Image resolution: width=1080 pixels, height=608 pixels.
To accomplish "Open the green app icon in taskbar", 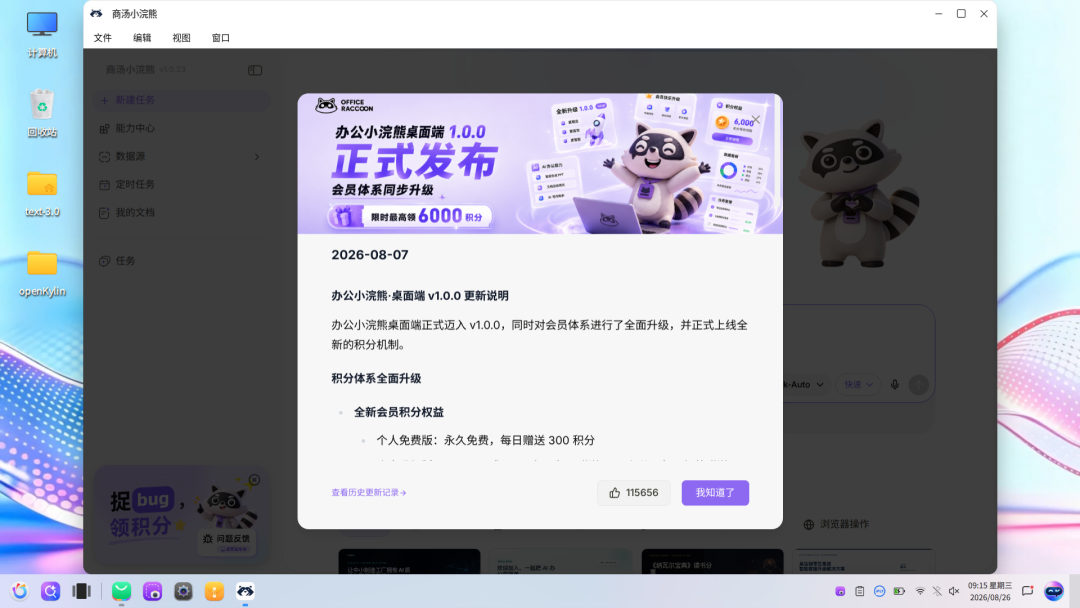I will 121,591.
